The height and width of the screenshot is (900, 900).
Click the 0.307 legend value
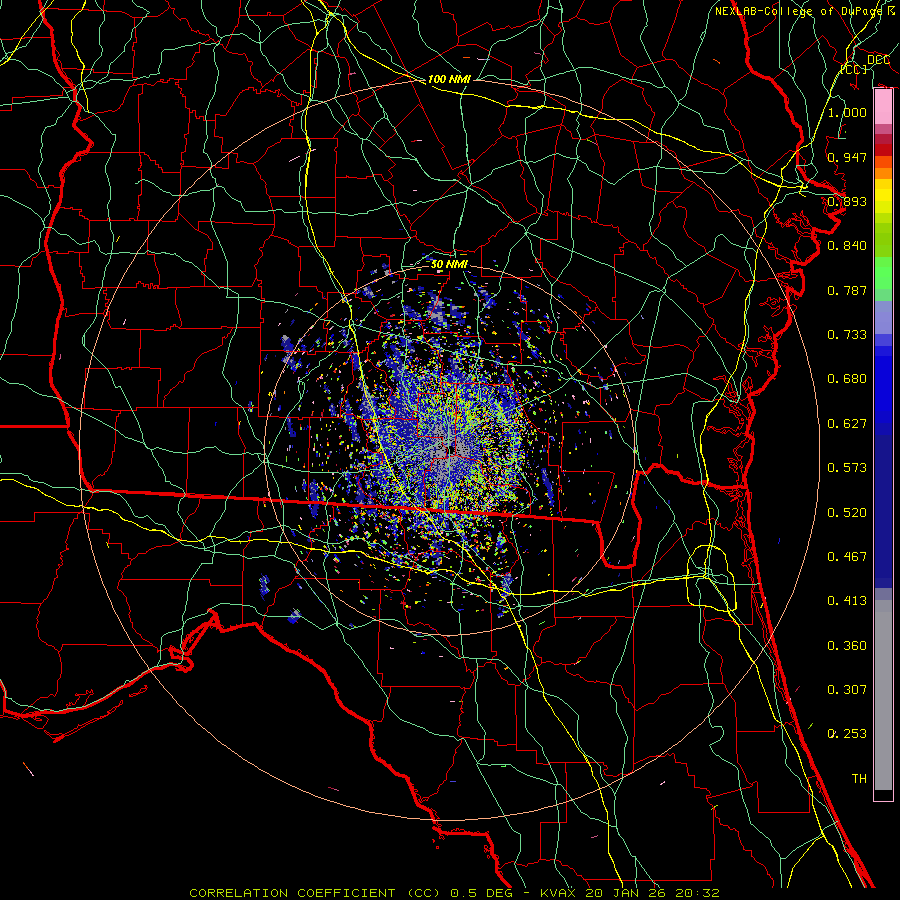click(x=847, y=690)
